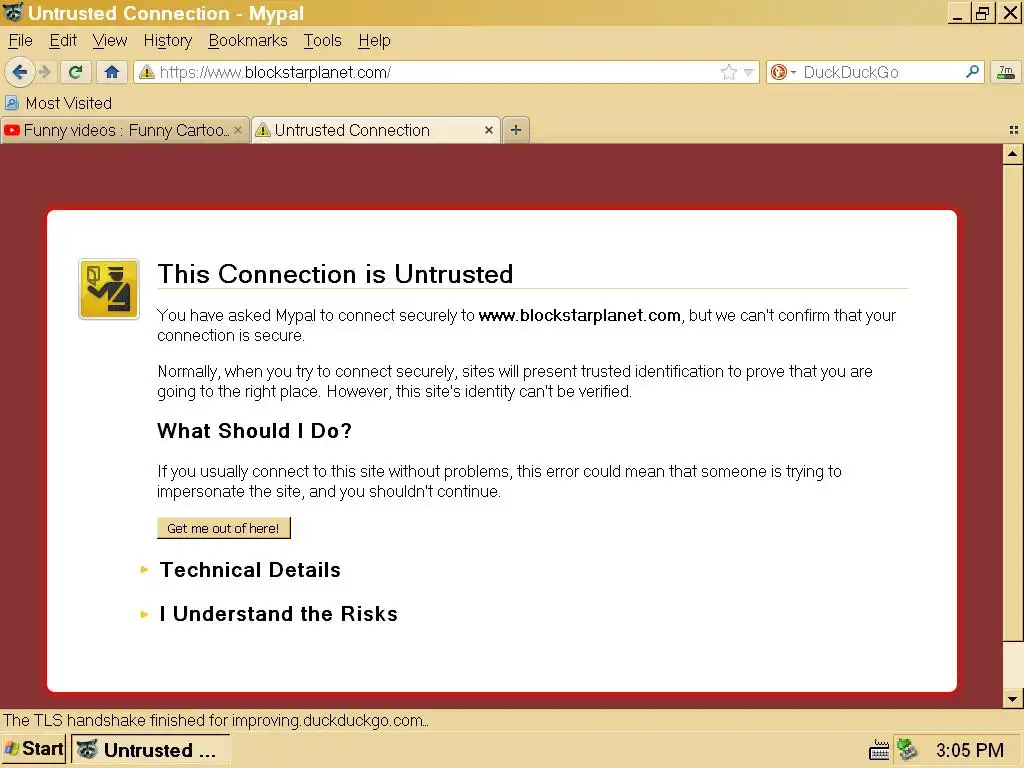
Task: Click the scrollbar down arrow
Action: click(x=1012, y=699)
